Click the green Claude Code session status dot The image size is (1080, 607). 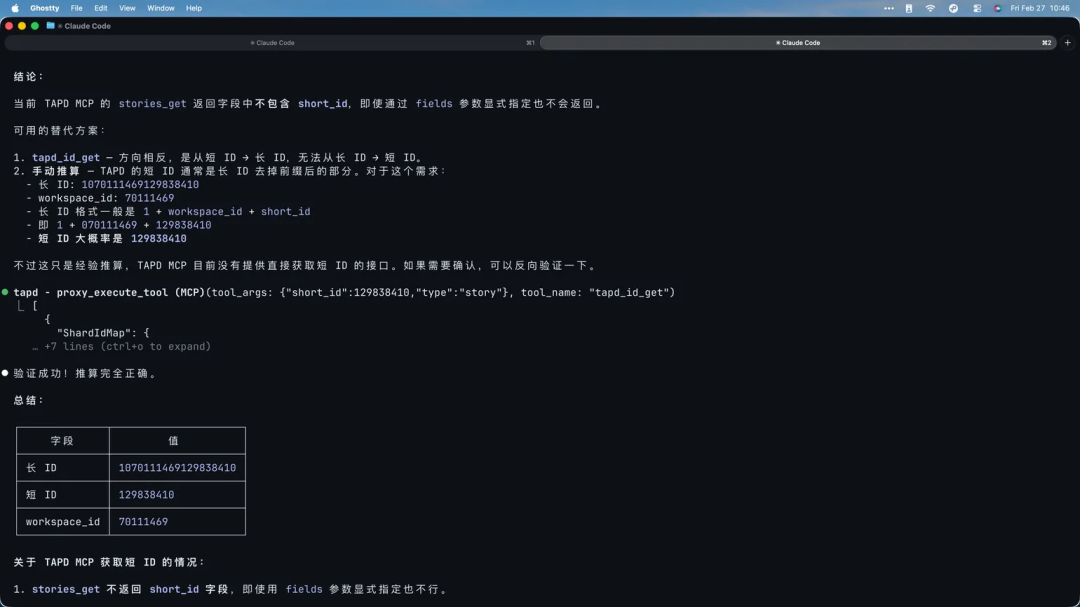tap(6, 291)
